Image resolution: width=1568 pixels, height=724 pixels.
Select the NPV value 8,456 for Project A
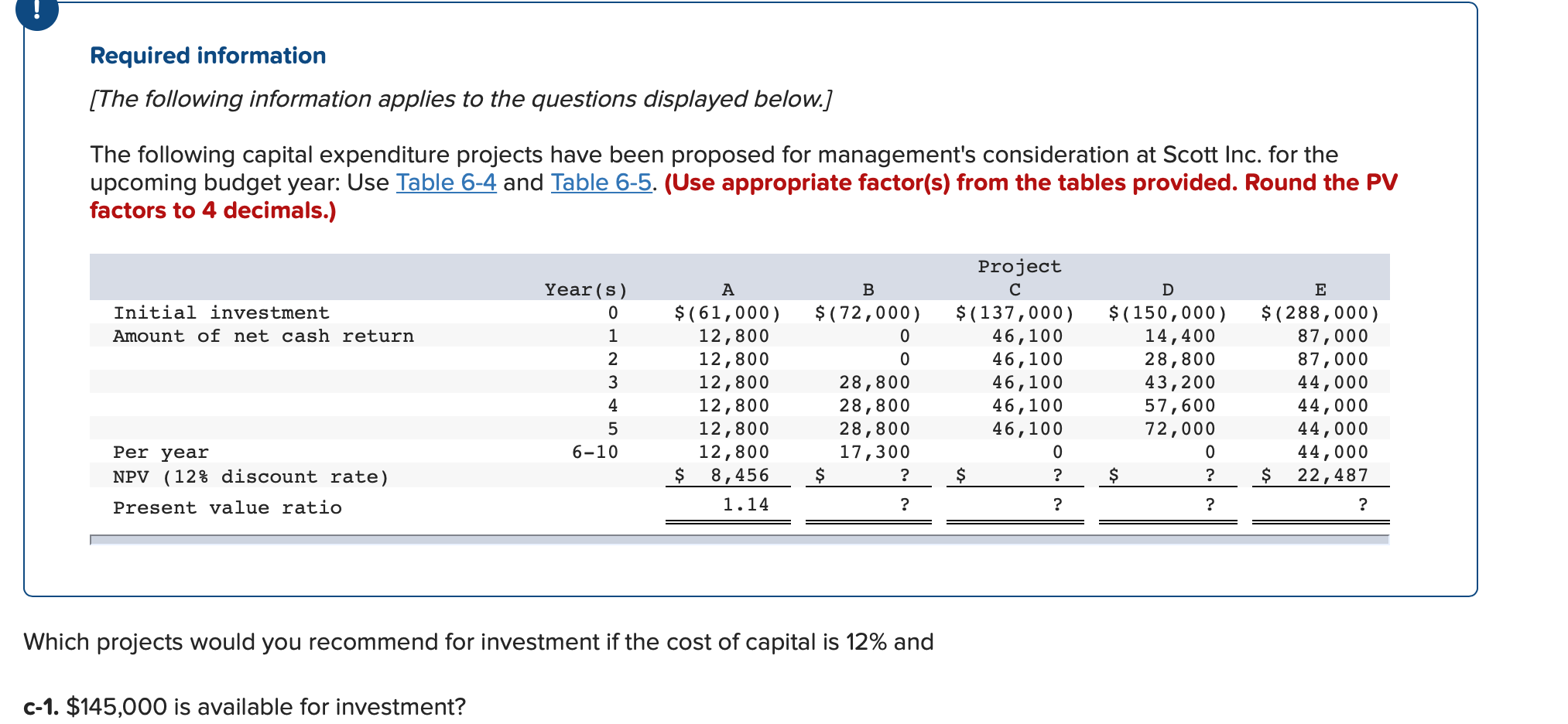[739, 474]
